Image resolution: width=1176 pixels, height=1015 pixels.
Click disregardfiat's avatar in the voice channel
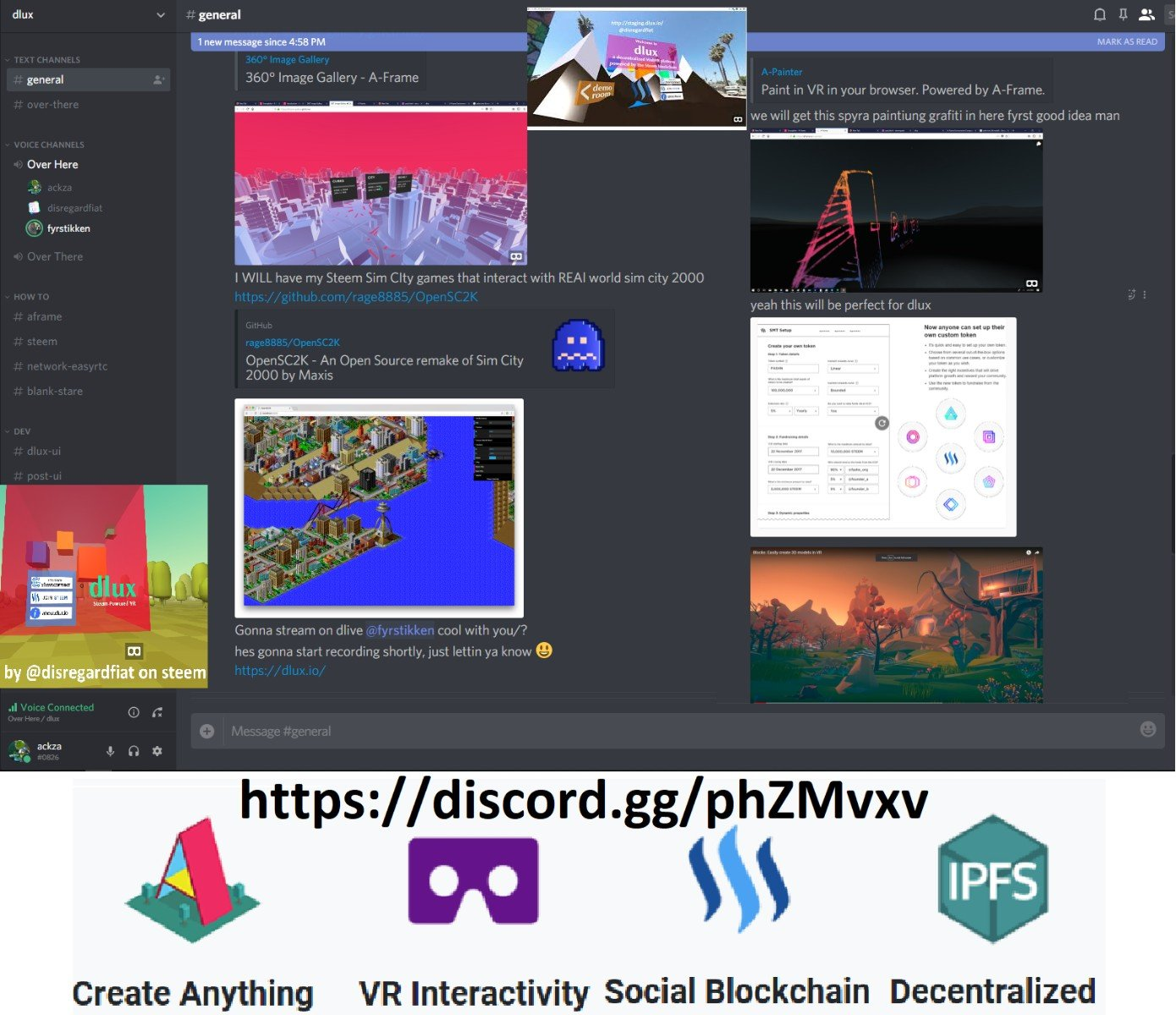click(35, 207)
